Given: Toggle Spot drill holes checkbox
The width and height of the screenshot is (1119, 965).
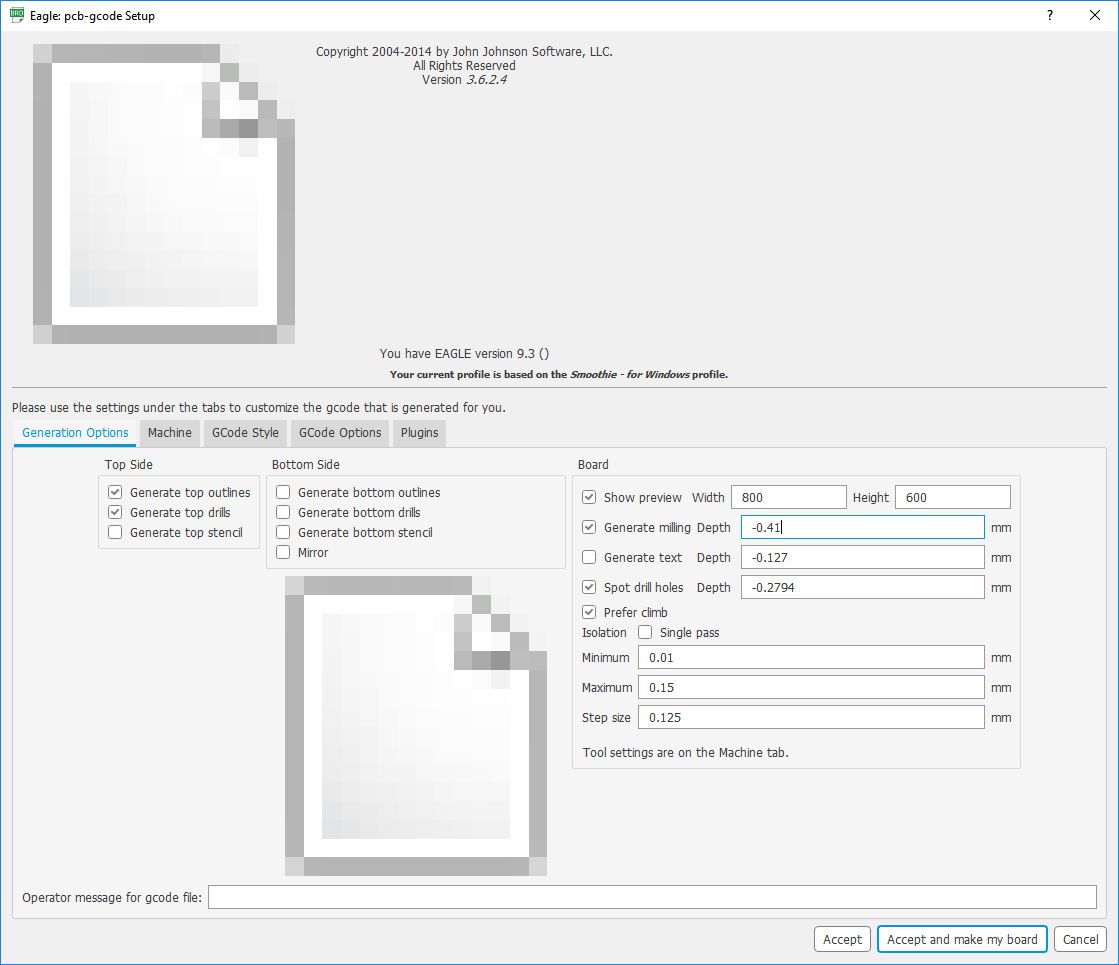Looking at the screenshot, I should 589,587.
